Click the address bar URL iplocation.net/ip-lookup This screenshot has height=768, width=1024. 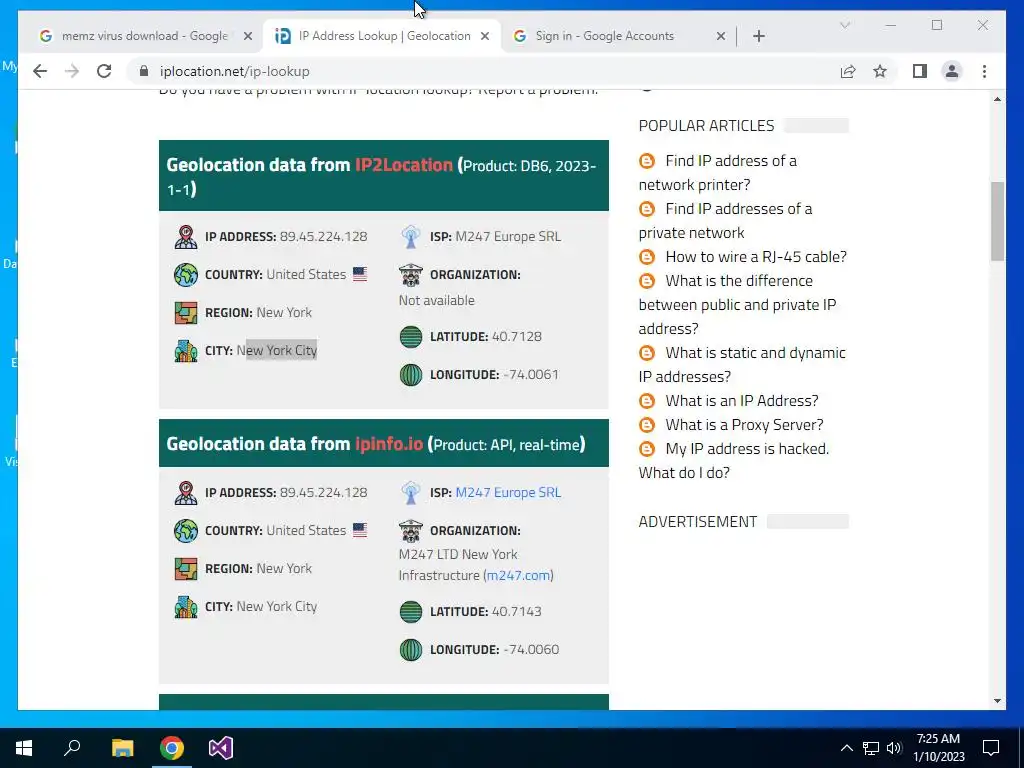[x=234, y=71]
